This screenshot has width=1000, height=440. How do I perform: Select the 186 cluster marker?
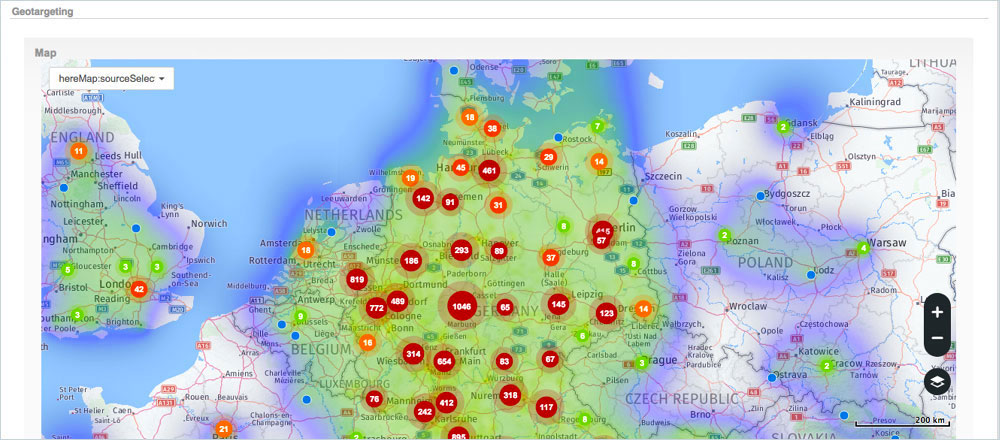[x=411, y=261]
